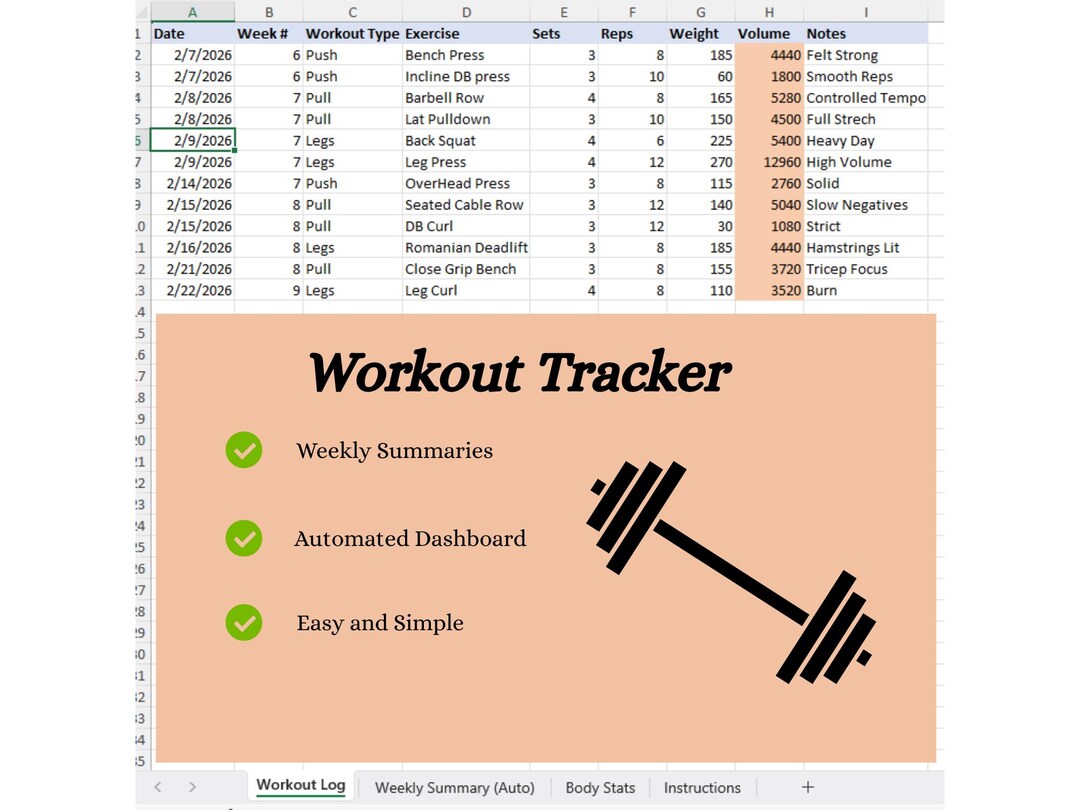Open the Instructions sheet tab
Screen dimensions: 1080x810
(x=702, y=787)
